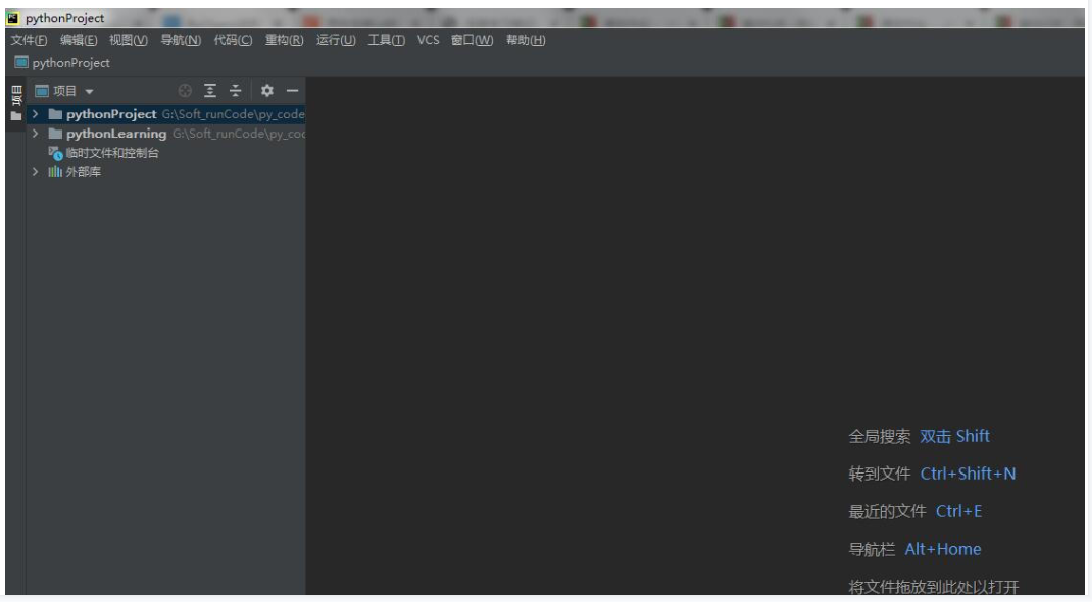Click the 双击 Shift search hint
Image resolution: width=1092 pixels, height=602 pixels.
[955, 436]
